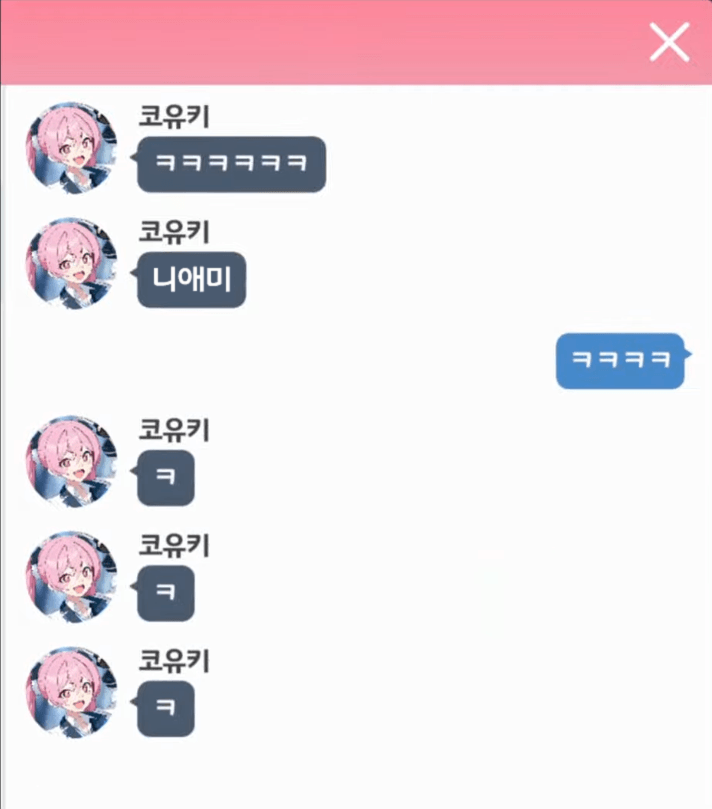Viewport: 712px width, 809px height.
Task: Select the avatar beside the middle single ㅋ message
Action: point(72,577)
